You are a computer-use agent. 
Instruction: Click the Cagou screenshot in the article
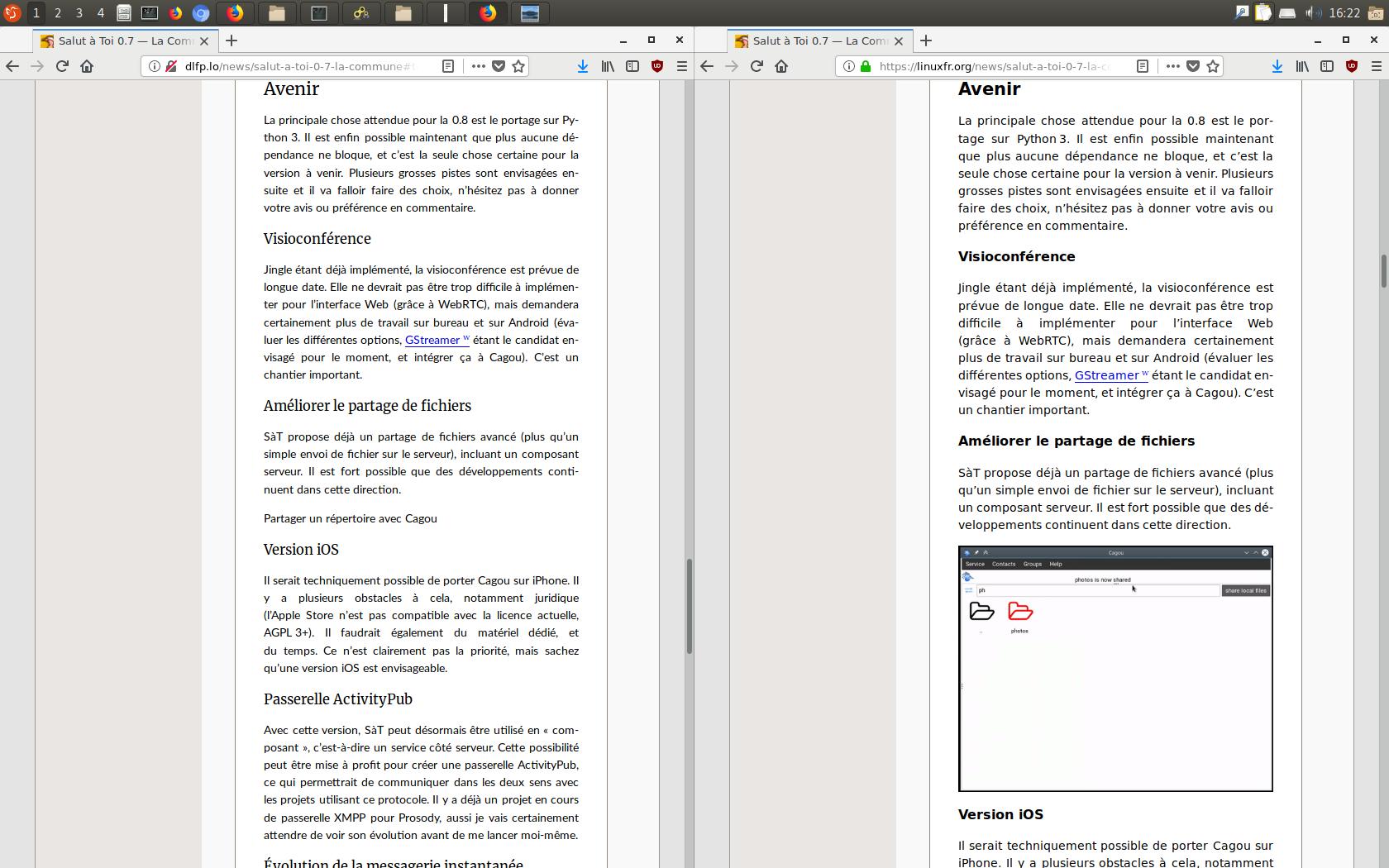1115,668
